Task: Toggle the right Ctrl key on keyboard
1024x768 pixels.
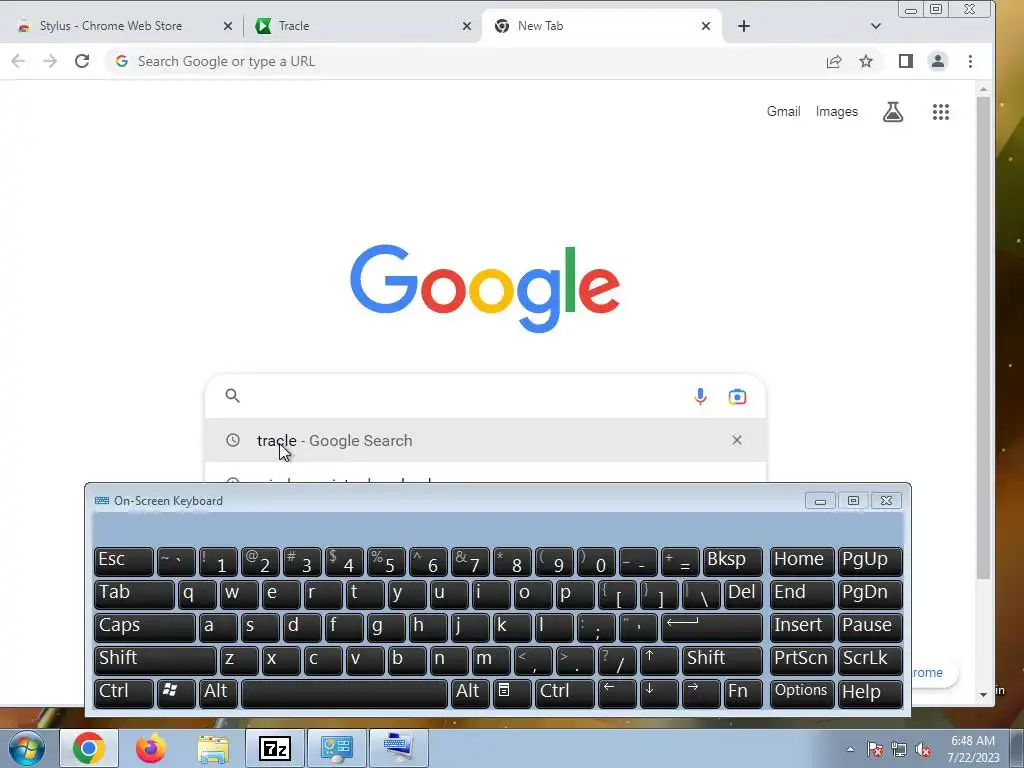Action: click(x=564, y=693)
